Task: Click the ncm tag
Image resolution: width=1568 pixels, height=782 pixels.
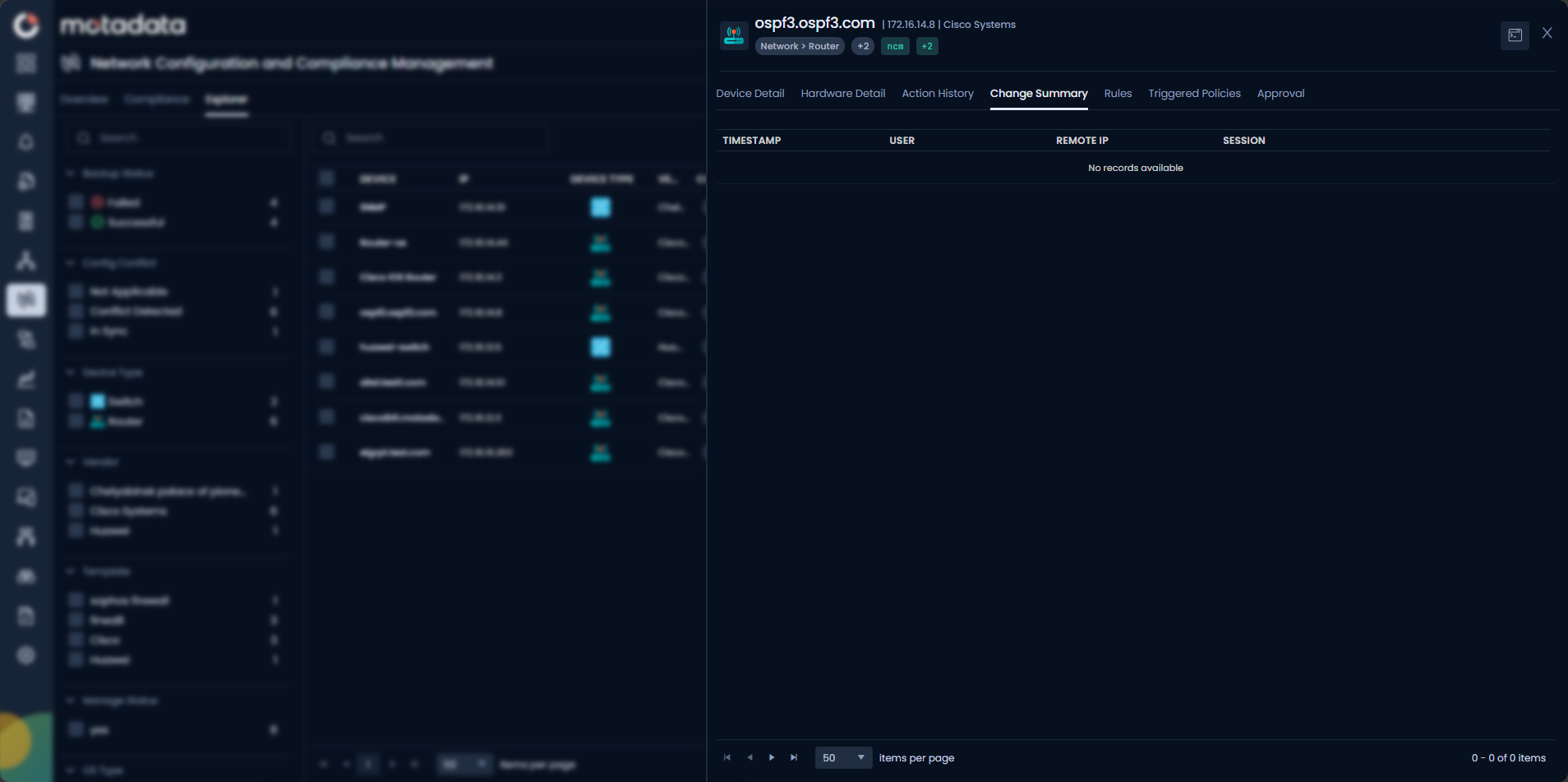Action: (x=895, y=46)
